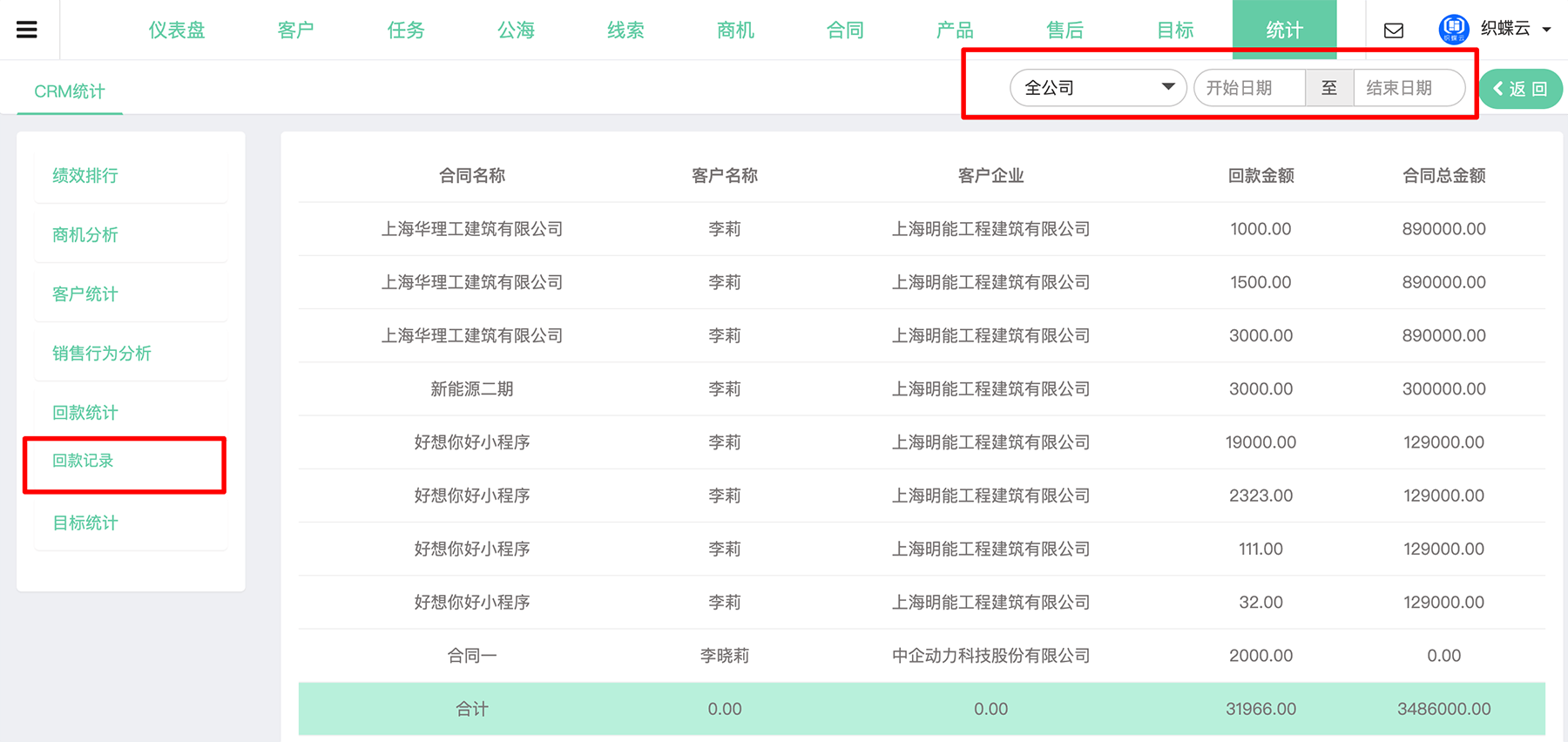This screenshot has height=742, width=1568.
Task: Click the 回款金额 column header
Action: pos(1261,176)
